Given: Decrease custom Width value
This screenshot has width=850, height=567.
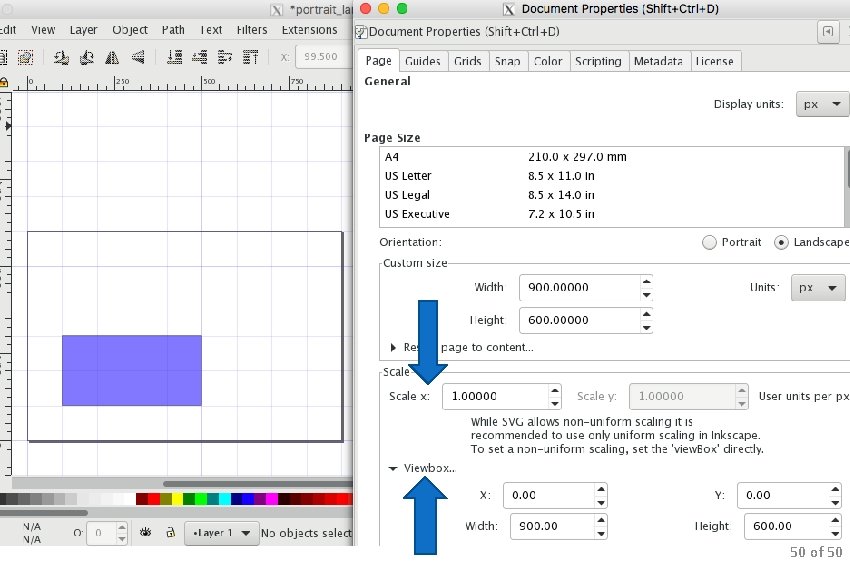Looking at the screenshot, I should (x=646, y=294).
